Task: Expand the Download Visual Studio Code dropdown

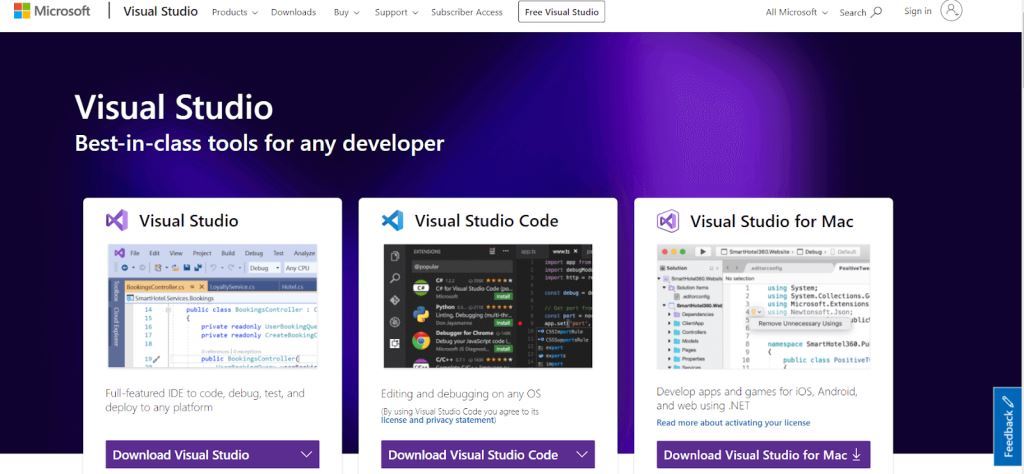Action: point(488,454)
